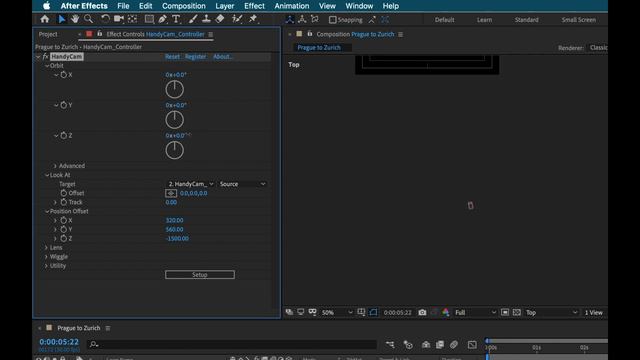Toggle Draft 3D in timeline

[x=408, y=345]
